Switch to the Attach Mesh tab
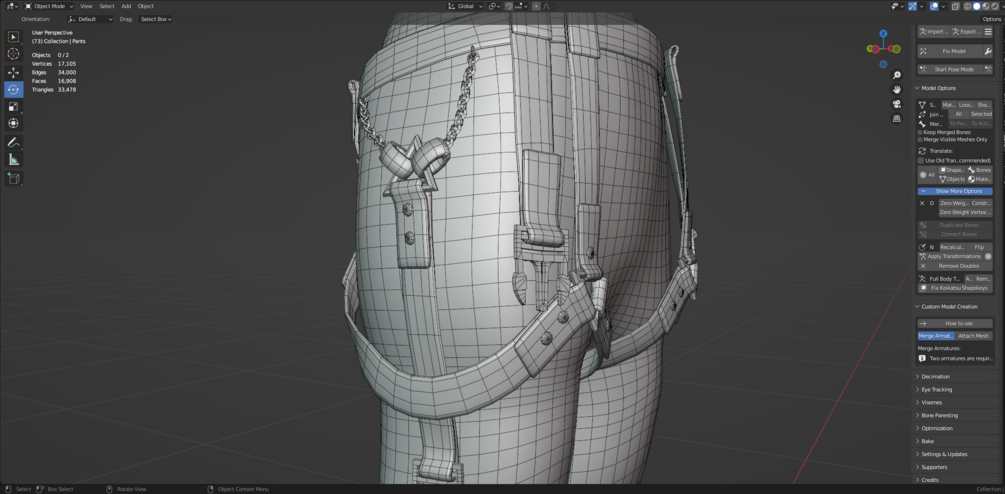Viewport: 1005px width, 494px height. (974, 336)
